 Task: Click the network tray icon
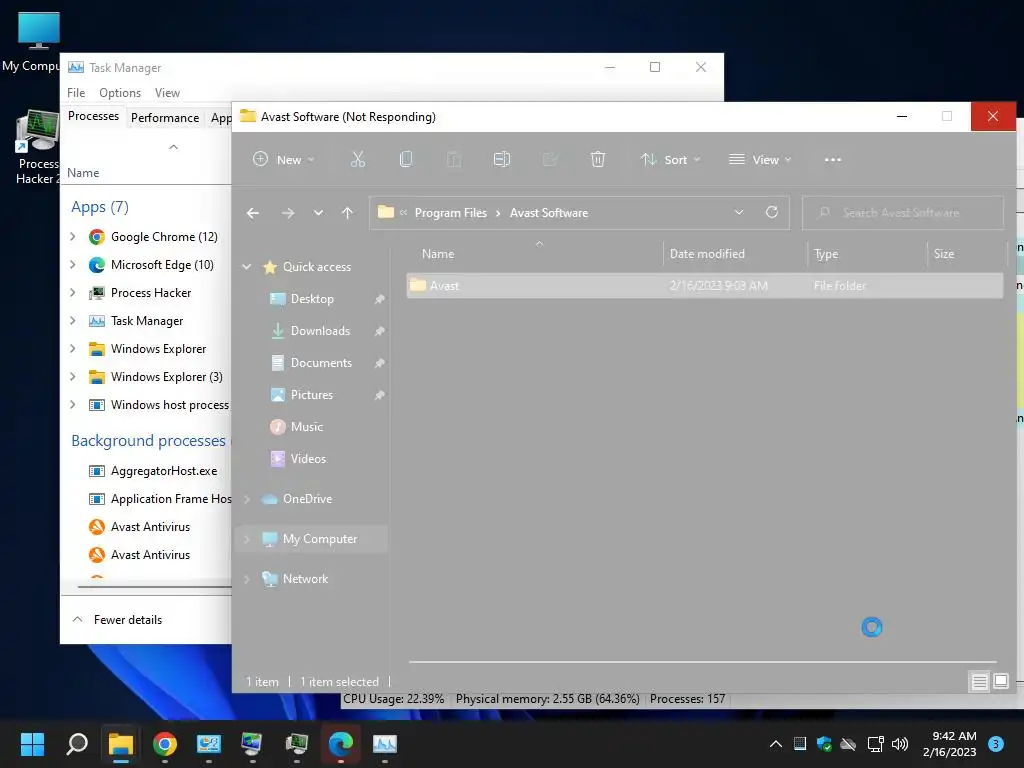point(875,744)
